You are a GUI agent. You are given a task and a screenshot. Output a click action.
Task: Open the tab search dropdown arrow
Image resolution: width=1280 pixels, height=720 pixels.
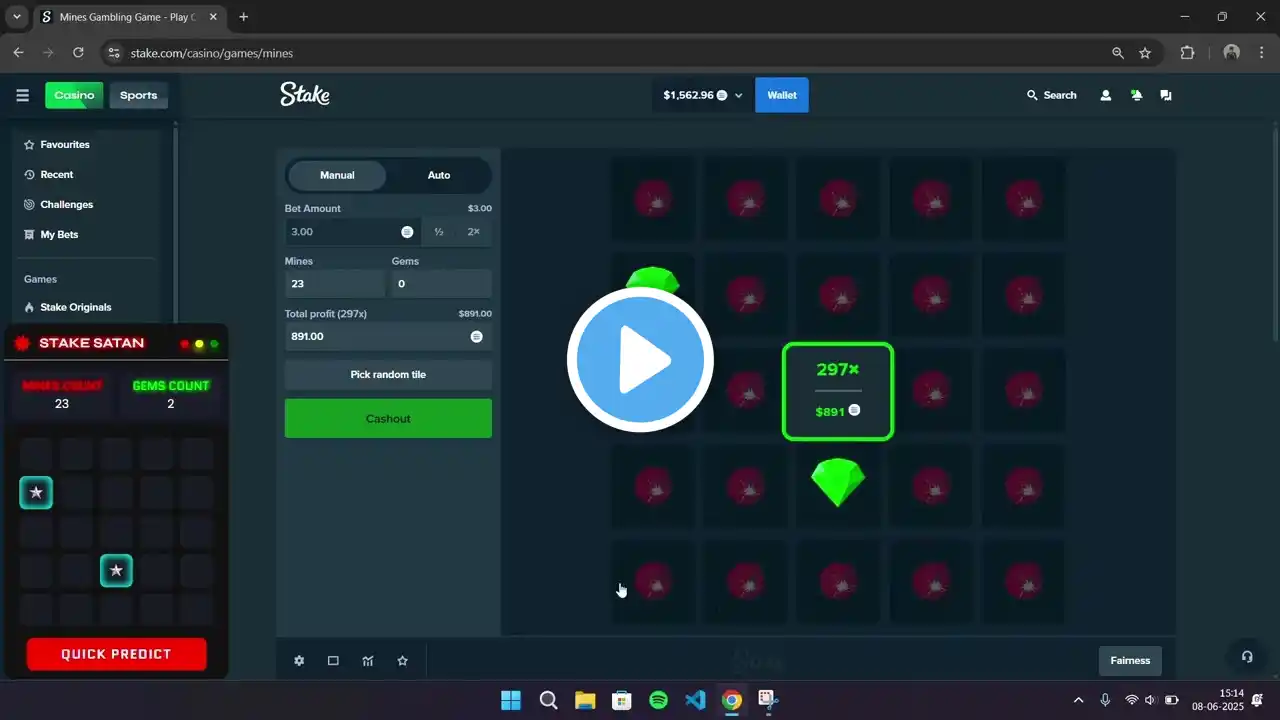click(x=17, y=17)
